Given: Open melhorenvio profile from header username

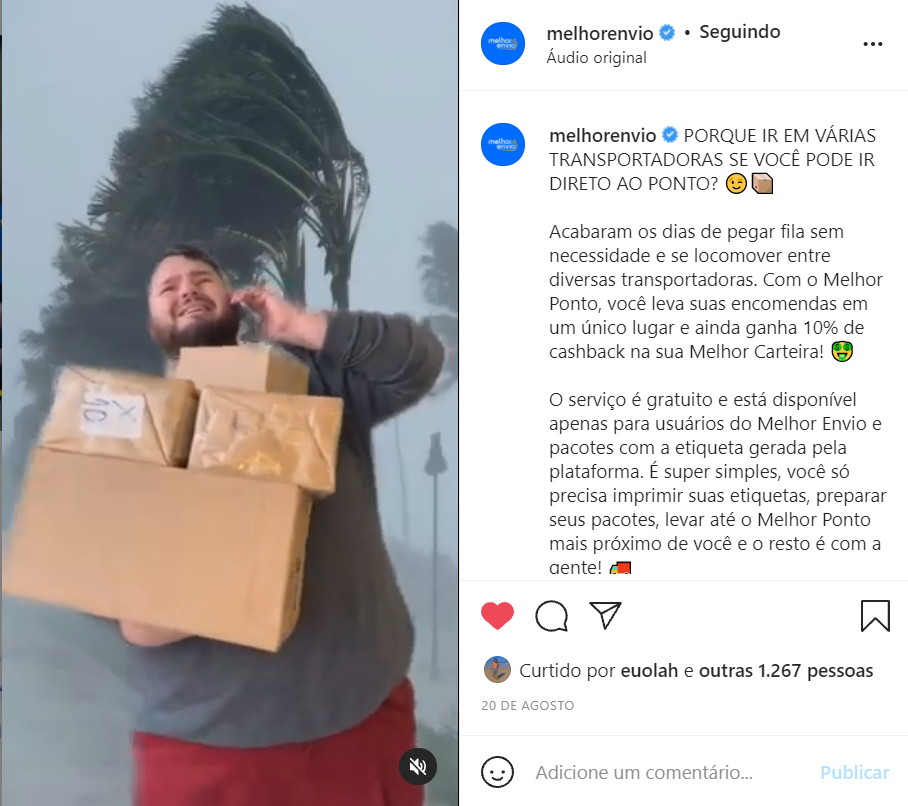Looking at the screenshot, I should click(600, 34).
